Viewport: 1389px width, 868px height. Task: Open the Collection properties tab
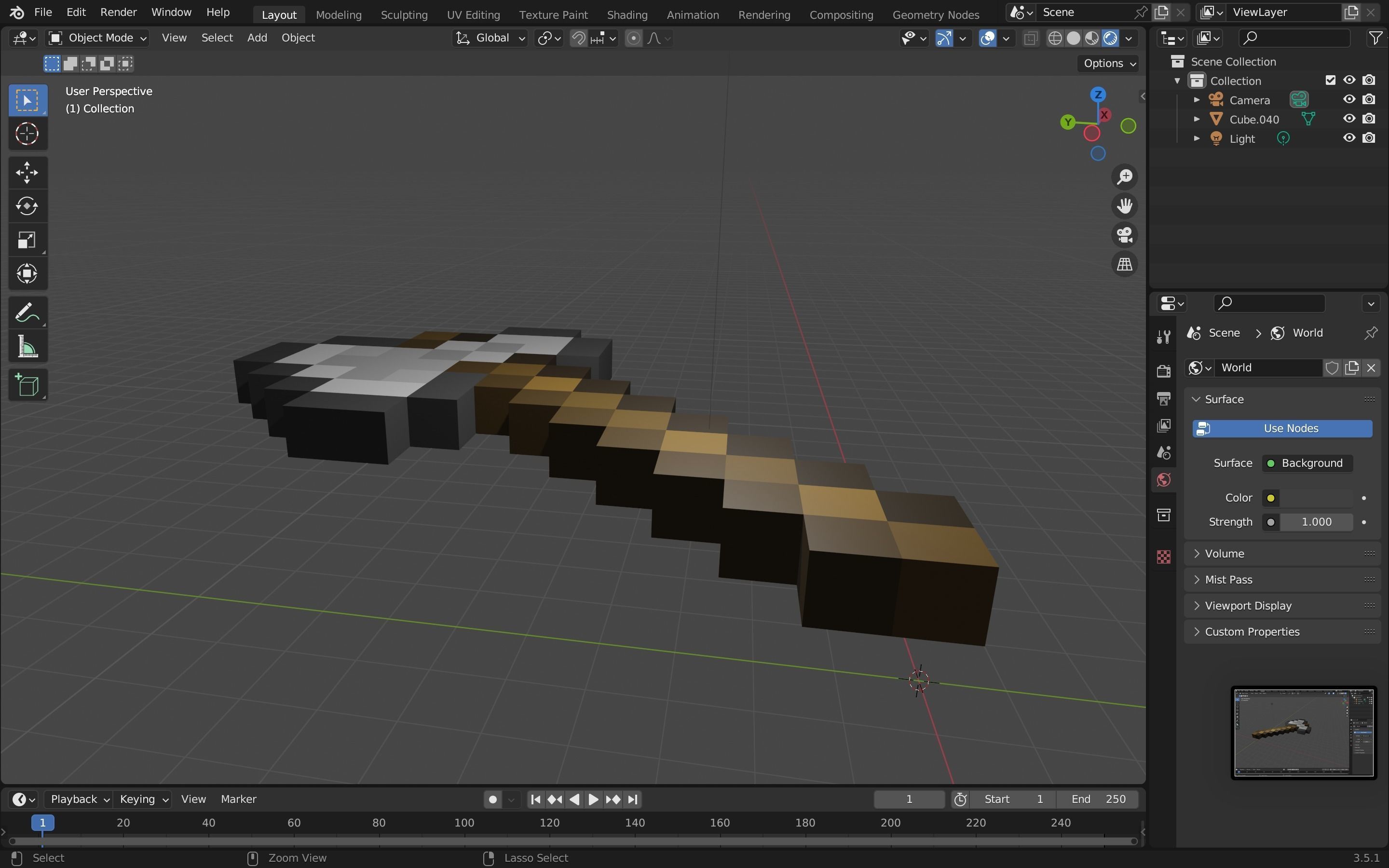tap(1163, 515)
